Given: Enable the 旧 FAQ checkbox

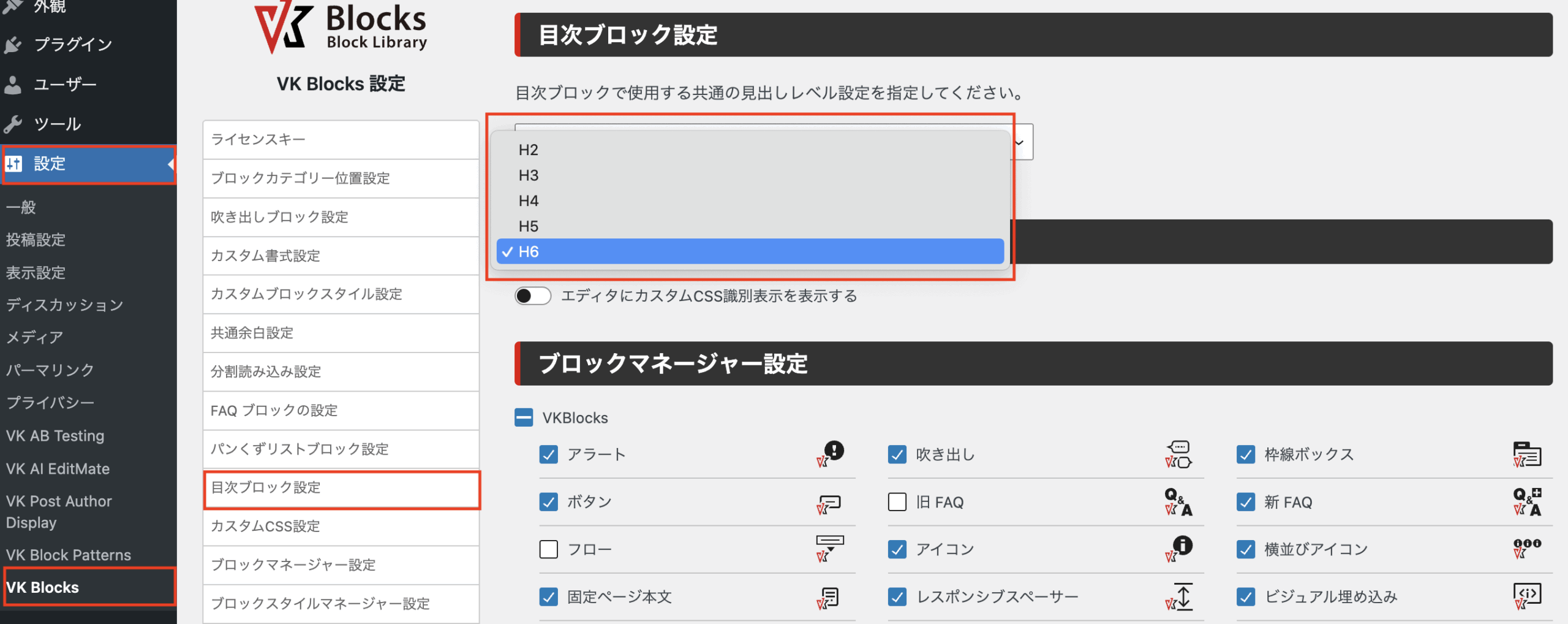Looking at the screenshot, I should click(897, 501).
